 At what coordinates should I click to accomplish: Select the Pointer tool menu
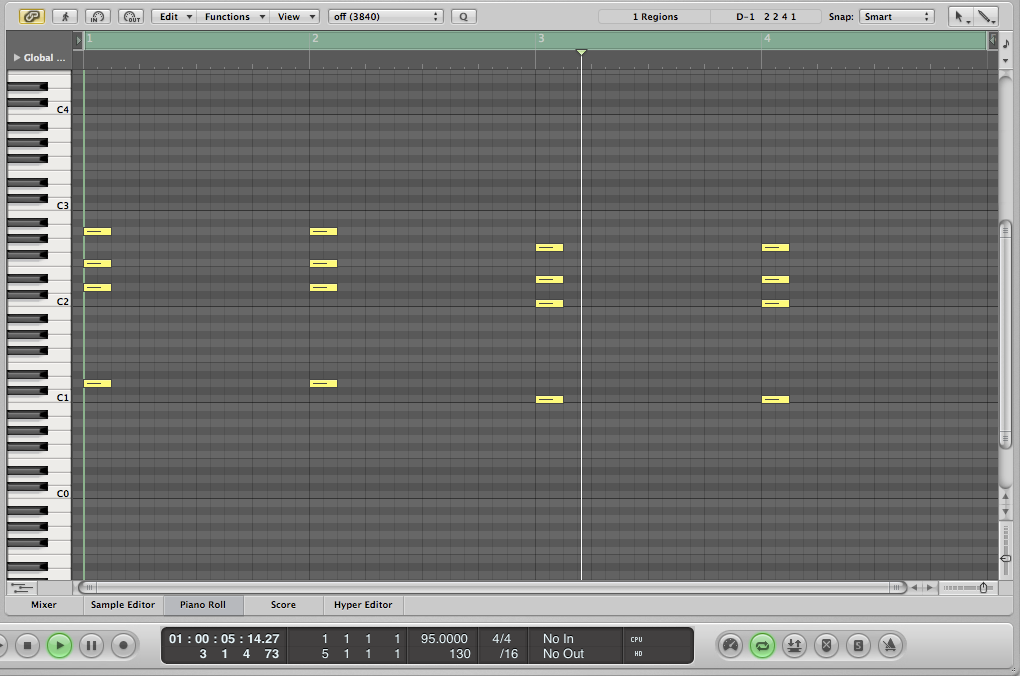[960, 17]
